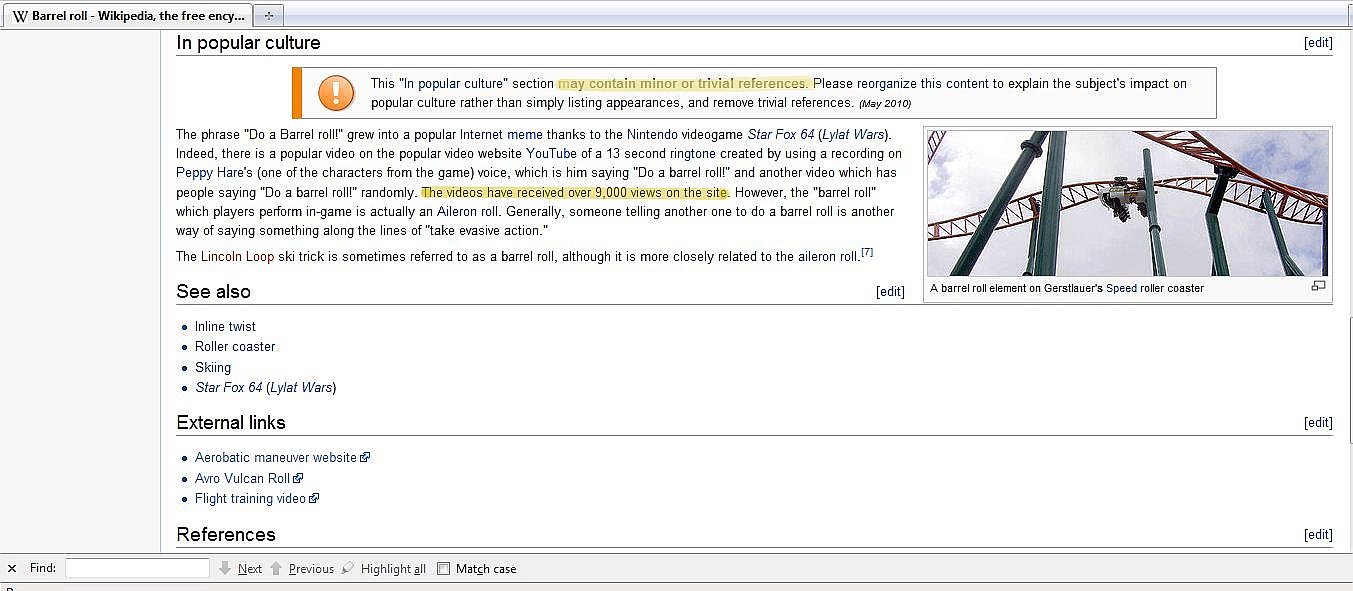Open Star Fox 64 in See also
The image size is (1353, 591).
coord(229,388)
